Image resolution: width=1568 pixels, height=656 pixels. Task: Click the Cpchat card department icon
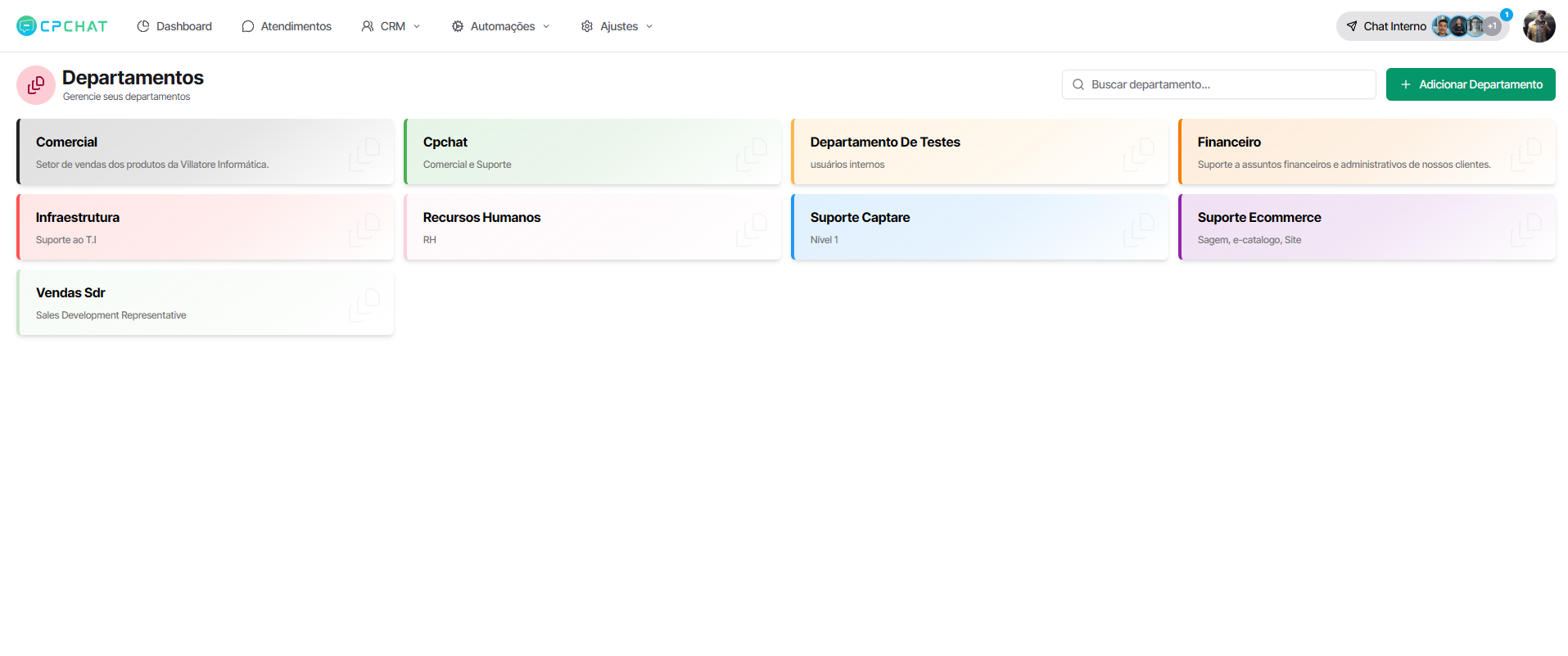(x=752, y=154)
